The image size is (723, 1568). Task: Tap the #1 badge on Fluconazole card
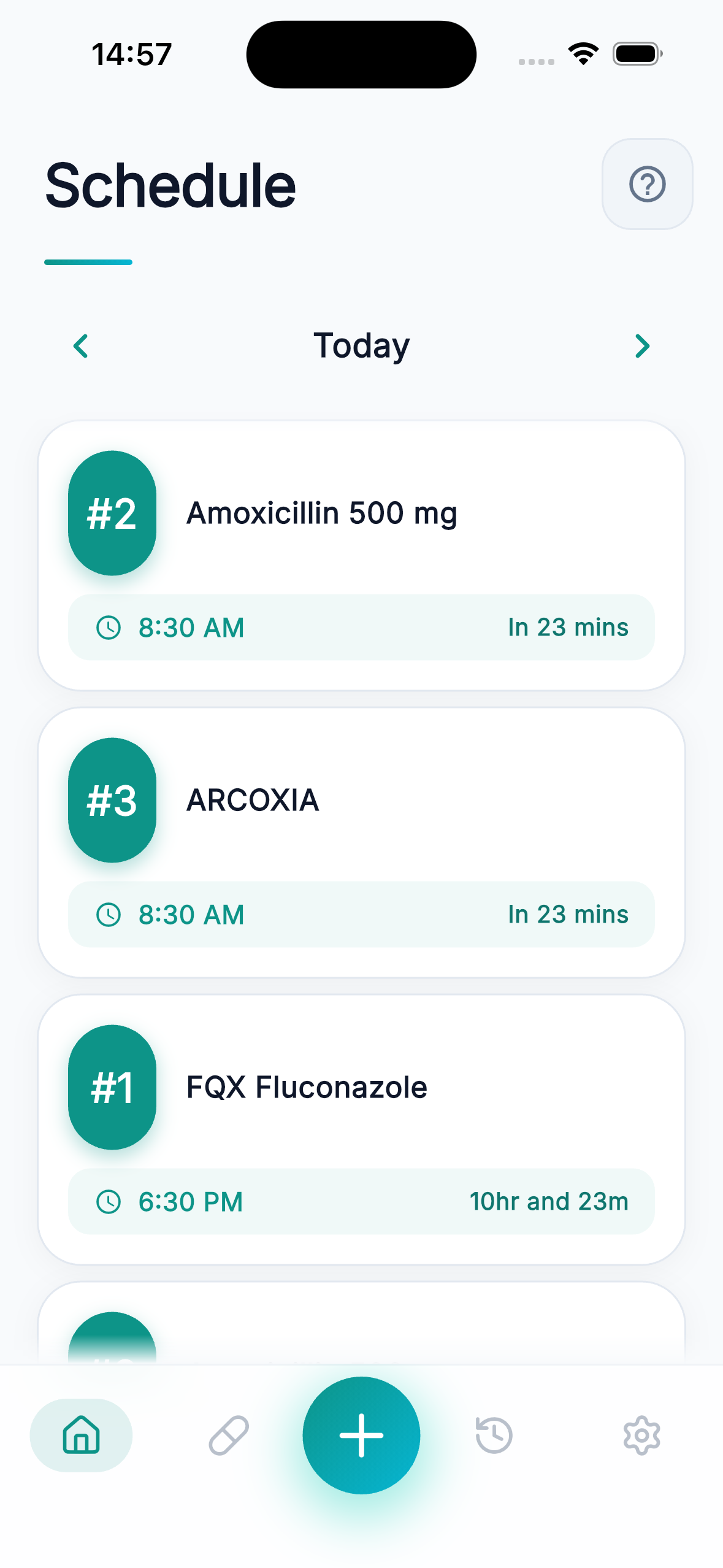[x=112, y=1087]
